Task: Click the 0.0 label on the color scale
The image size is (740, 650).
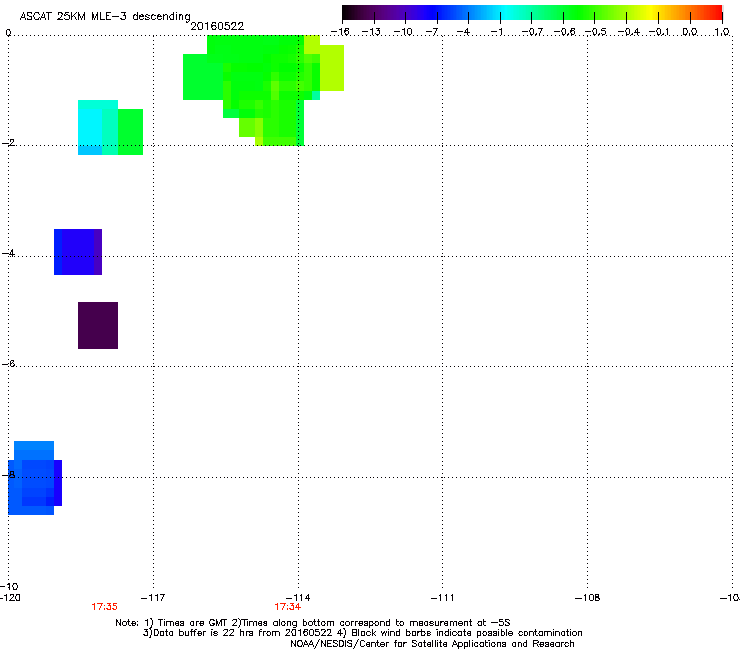Action: [x=690, y=32]
